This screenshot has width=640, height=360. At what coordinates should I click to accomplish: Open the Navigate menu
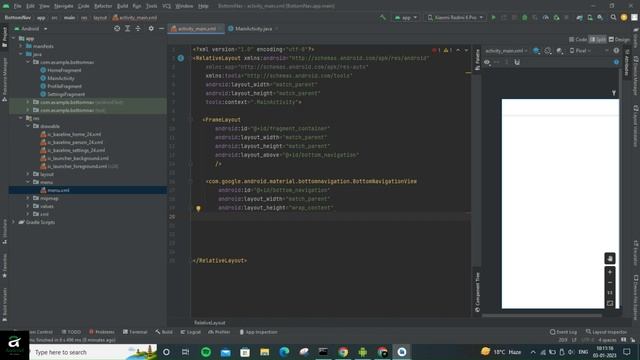coord(63,6)
